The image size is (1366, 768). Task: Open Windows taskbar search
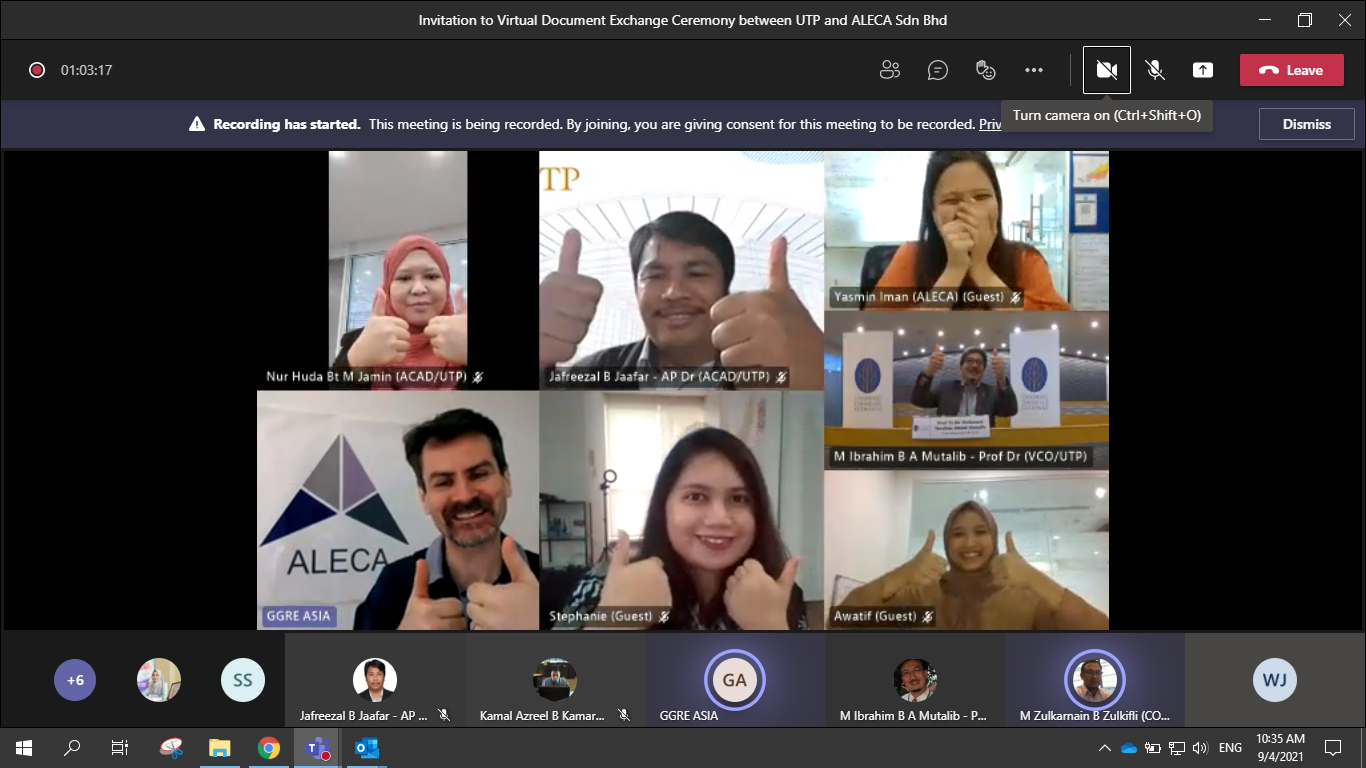(x=72, y=748)
